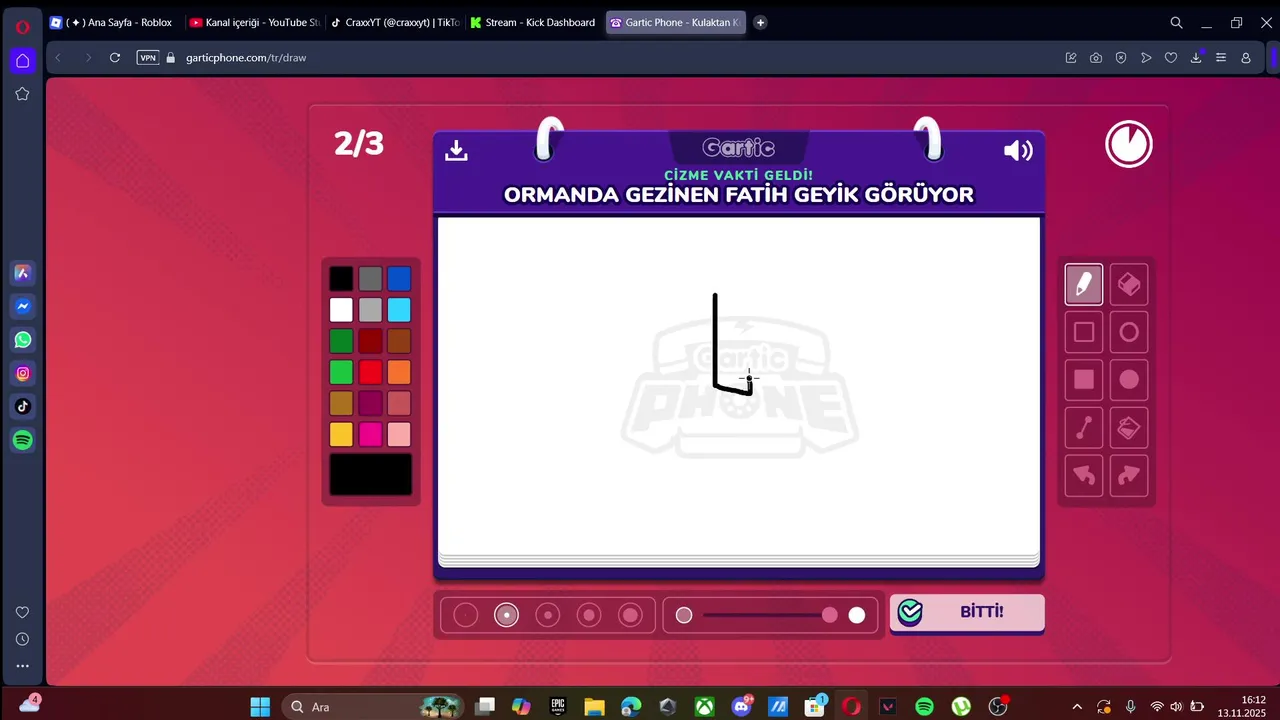Screen dimensions: 1280x720
Task: Select the second brush thickness
Action: [x=507, y=615]
